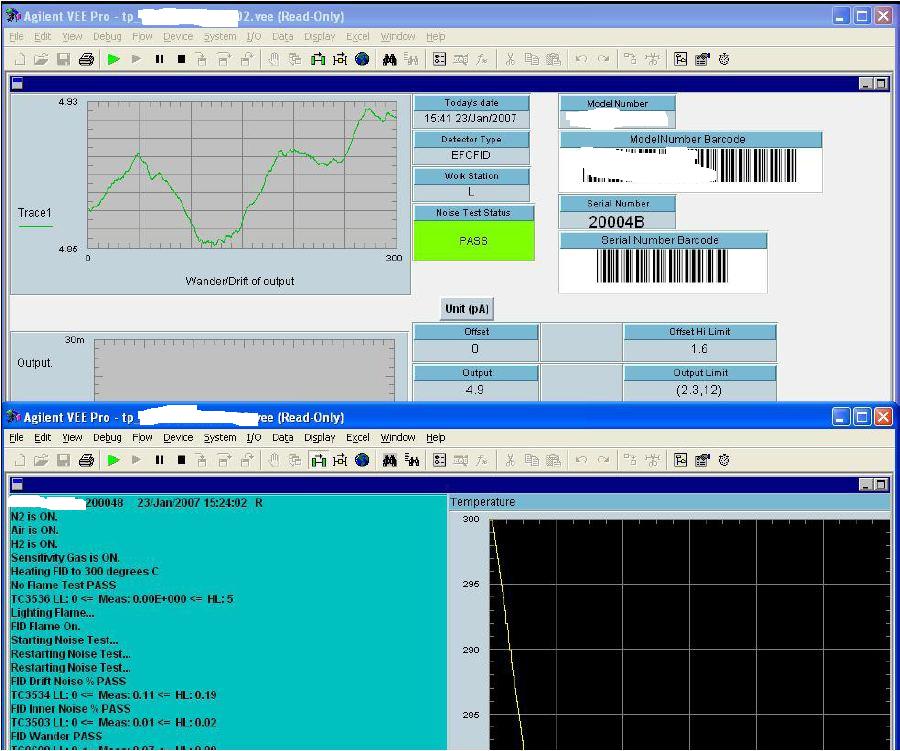
Task: Click the green Run button in the upper window
Action: 113,60
